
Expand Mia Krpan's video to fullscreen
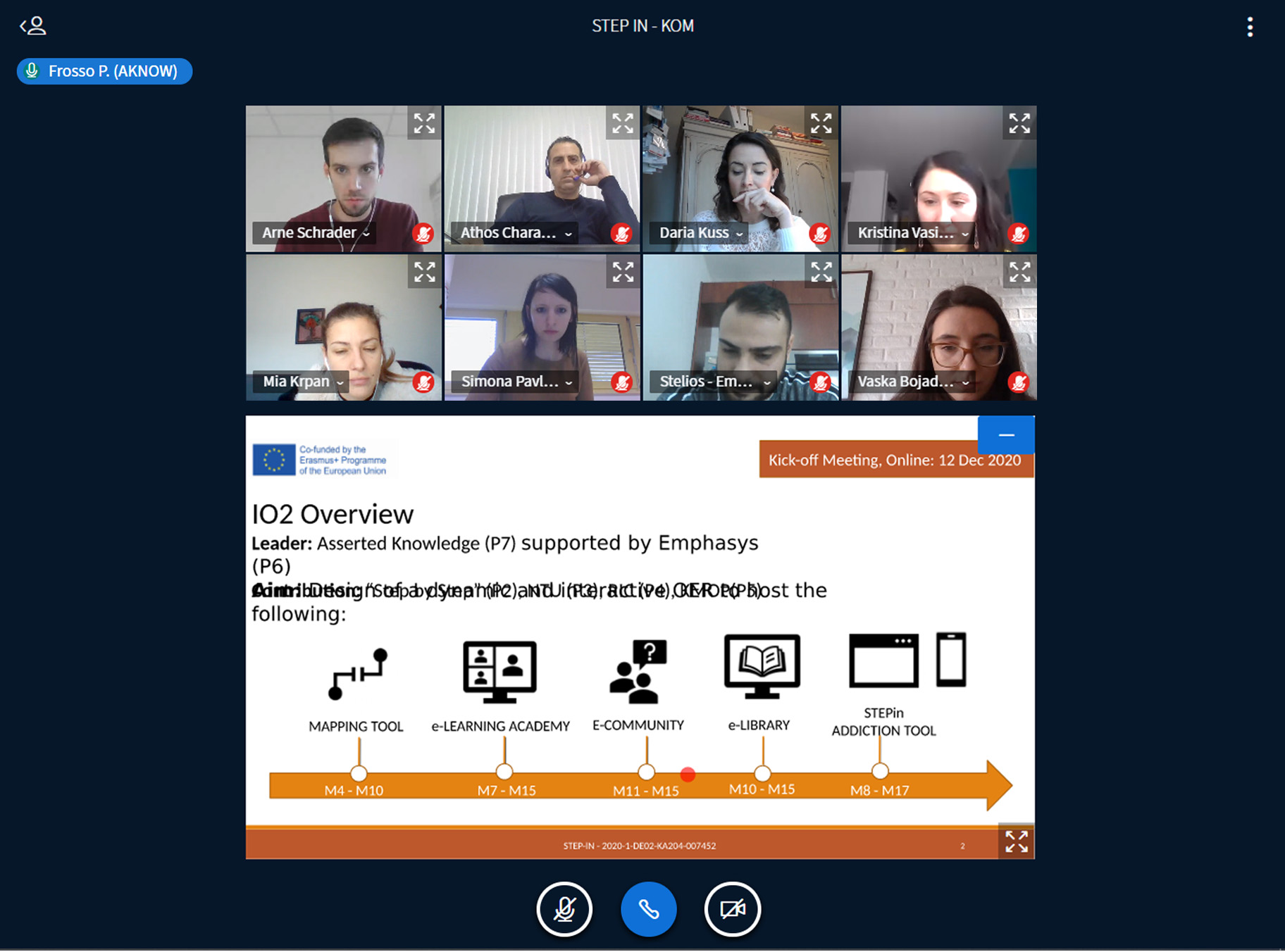click(x=424, y=272)
